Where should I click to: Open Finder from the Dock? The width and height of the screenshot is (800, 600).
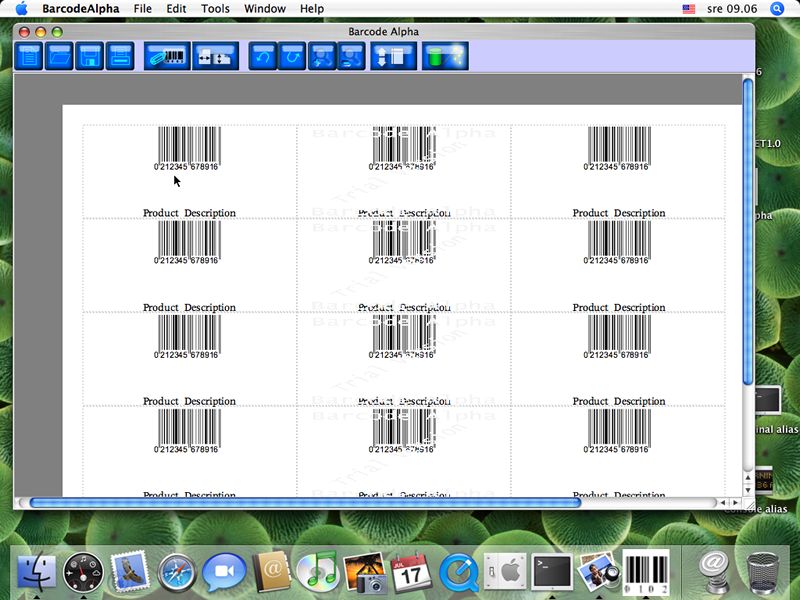36,572
